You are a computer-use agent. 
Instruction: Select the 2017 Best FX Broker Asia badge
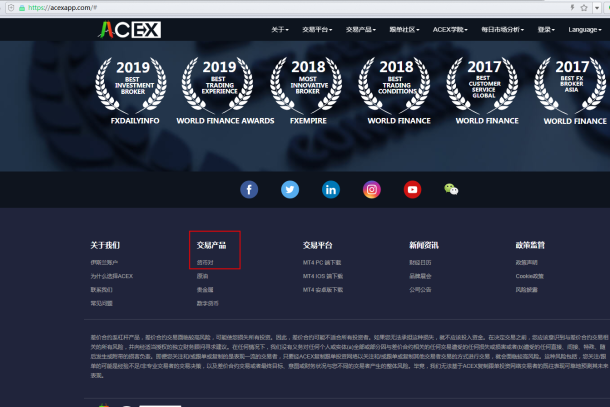pyautogui.click(x=570, y=86)
